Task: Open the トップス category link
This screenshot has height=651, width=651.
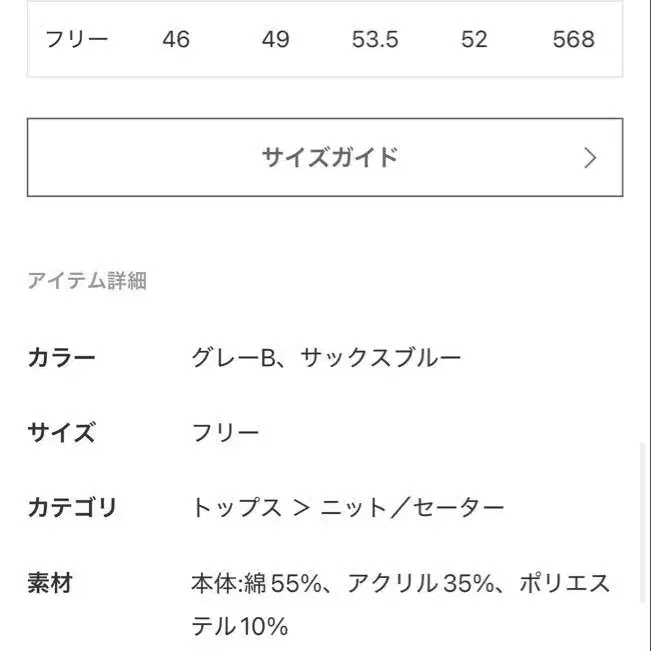Action: pos(236,508)
